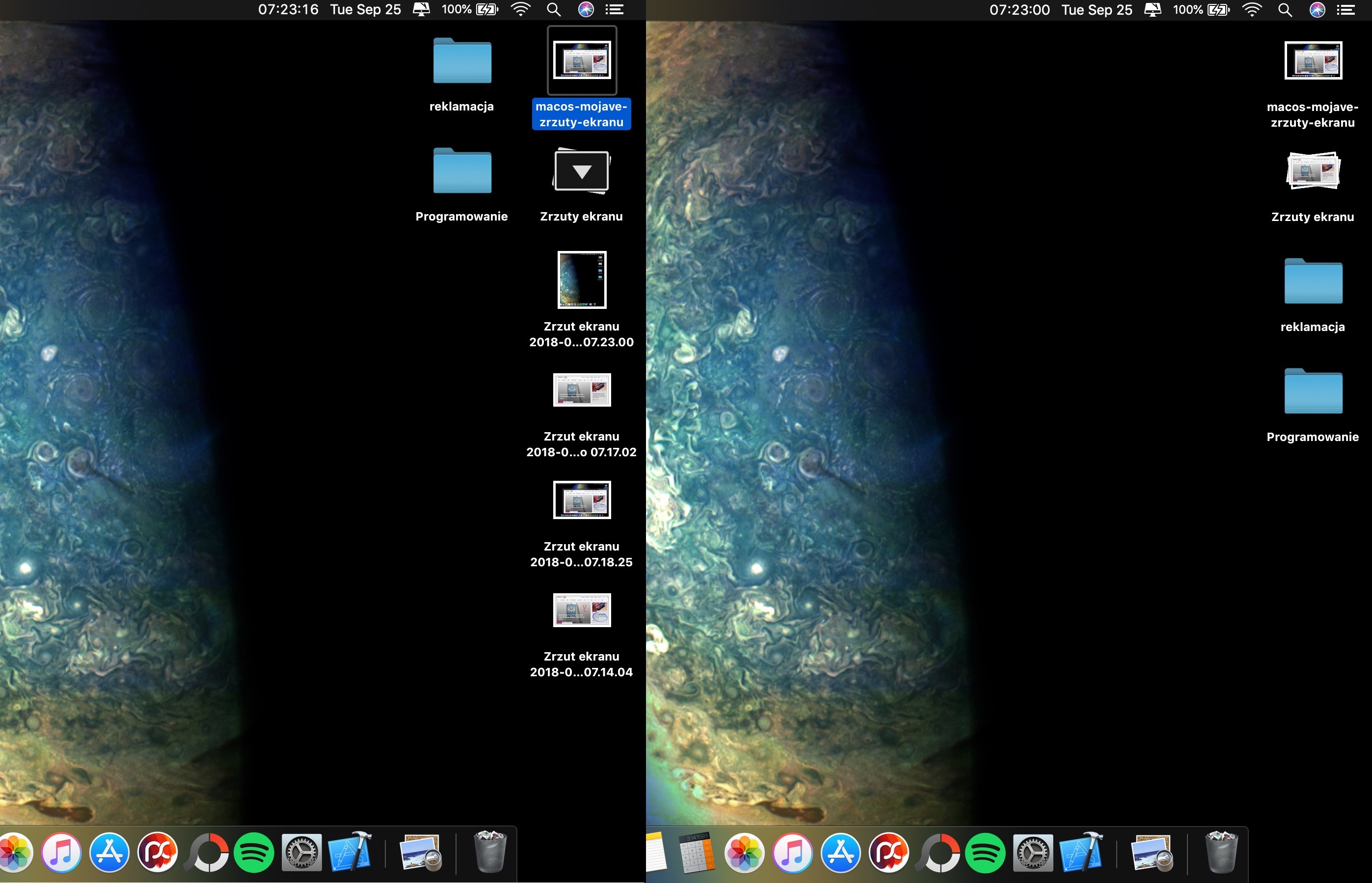Screen dimensions: 1372x883
Task: Select the Programowanie folder on left desktop
Action: [462, 170]
